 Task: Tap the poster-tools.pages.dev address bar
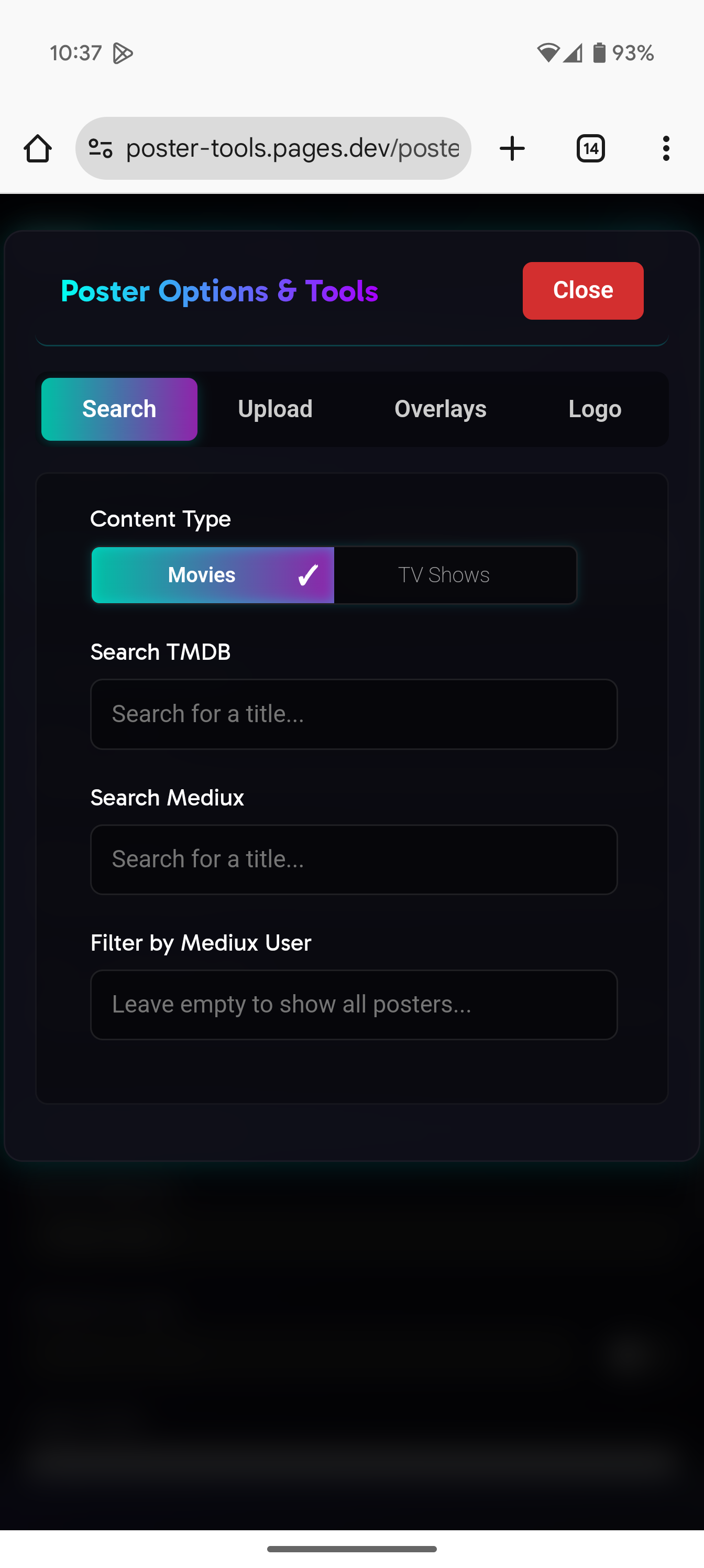coord(292,148)
